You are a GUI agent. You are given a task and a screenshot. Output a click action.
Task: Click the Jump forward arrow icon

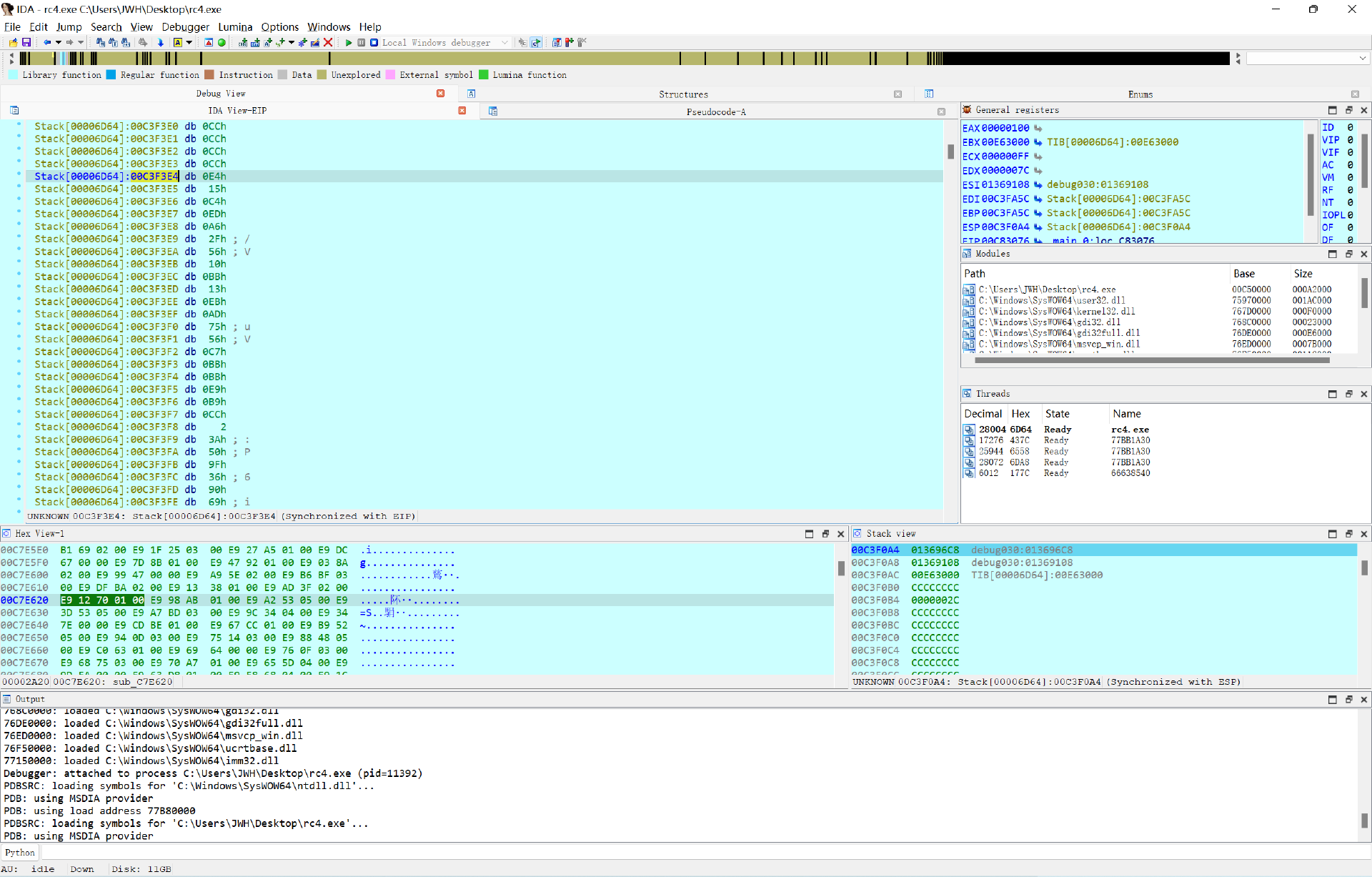[x=69, y=43]
